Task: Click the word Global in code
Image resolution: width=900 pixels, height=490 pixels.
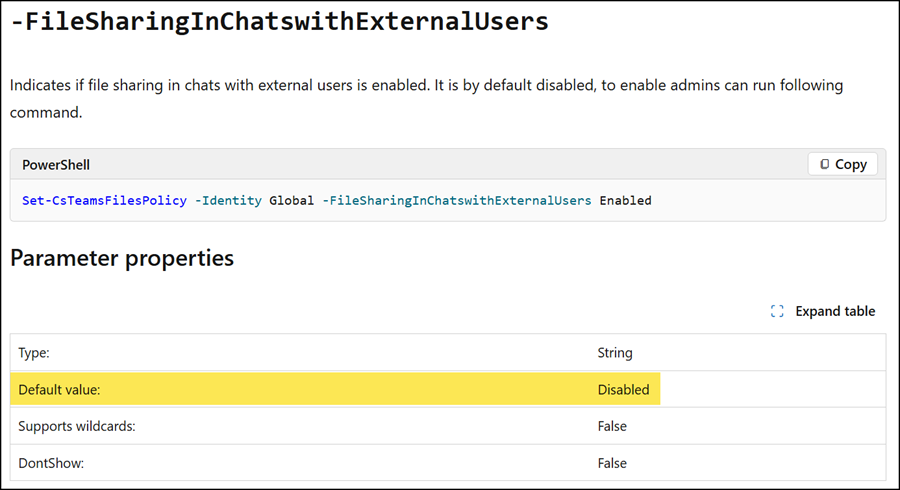Action: pos(292,200)
